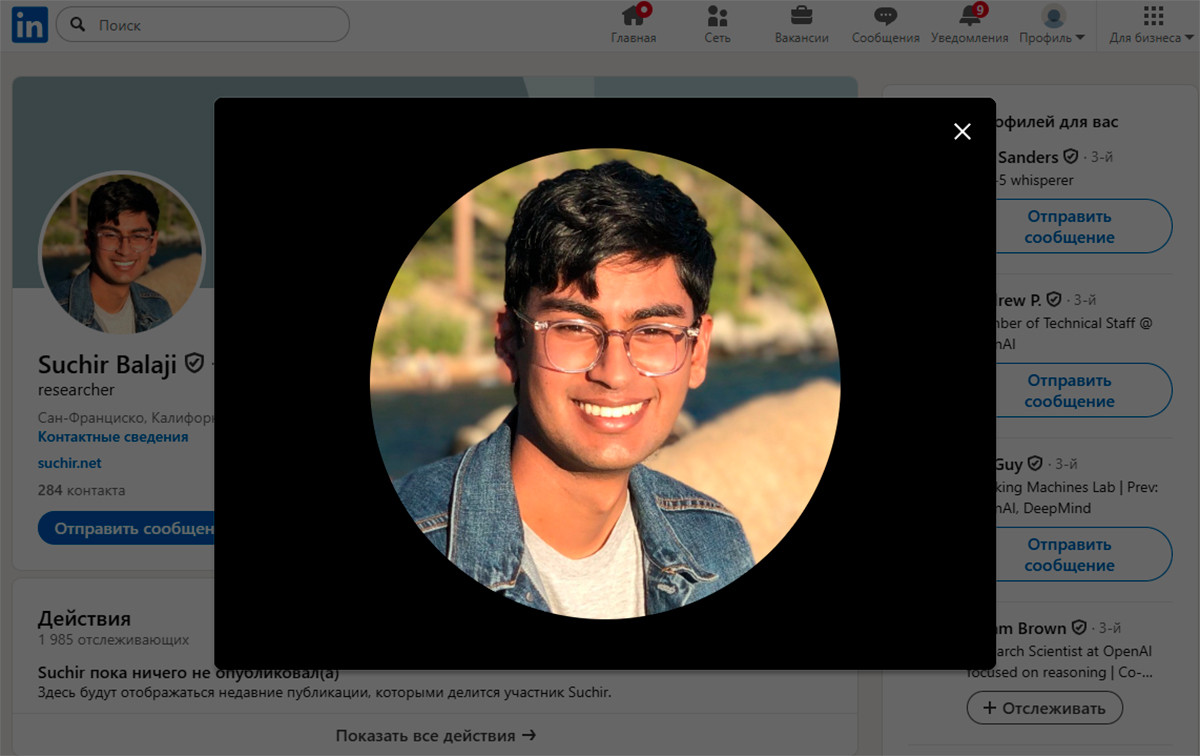Click the LinkedIn logo icon
The height and width of the screenshot is (756, 1200).
coord(29,25)
